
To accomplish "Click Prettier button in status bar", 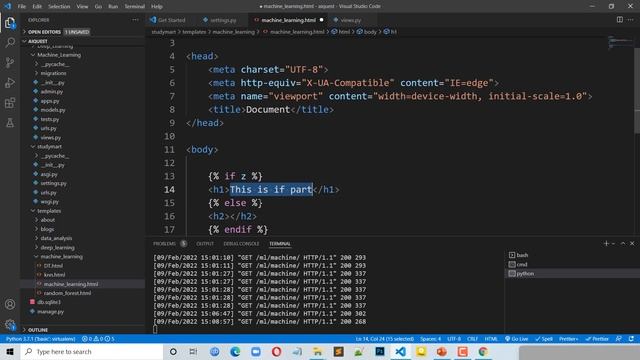I will click(x=597, y=339).
